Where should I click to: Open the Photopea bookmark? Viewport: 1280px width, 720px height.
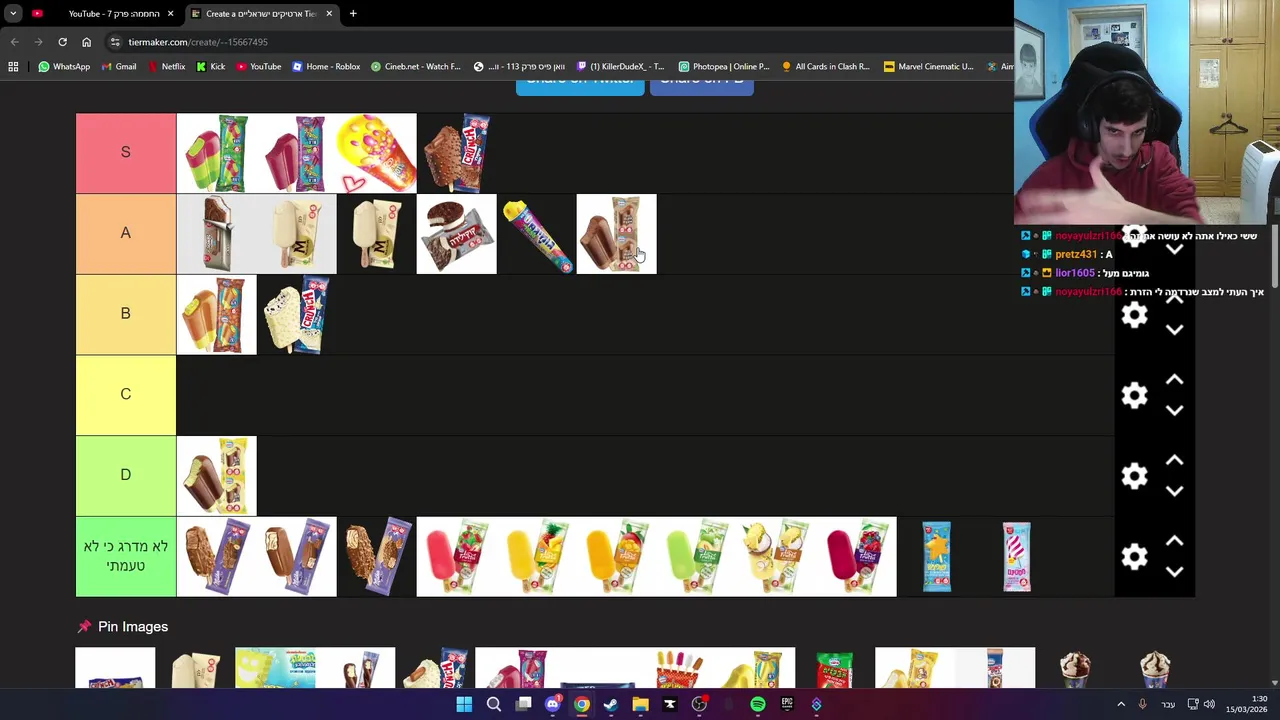coord(724,67)
